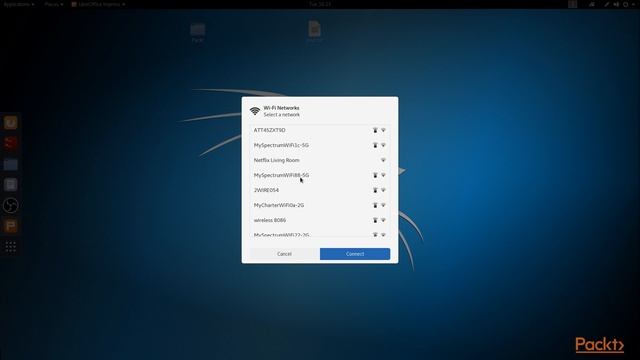Select the MyCharterWiFi0a-2G network
Screen dimensions: 640x360
(x=320, y=205)
